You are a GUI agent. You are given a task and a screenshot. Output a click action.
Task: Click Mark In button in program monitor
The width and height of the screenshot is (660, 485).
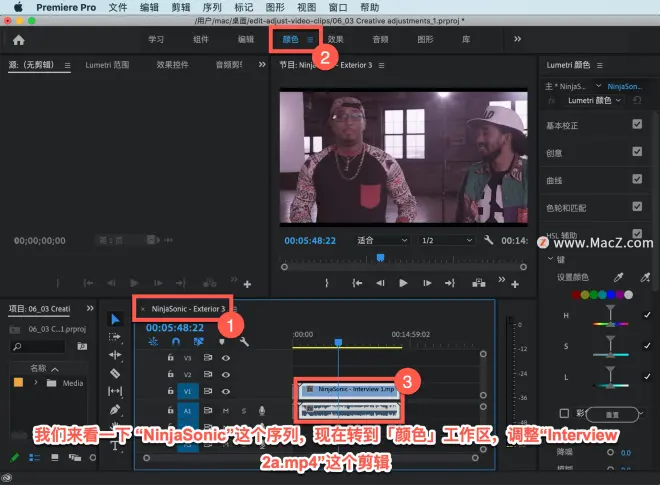pyautogui.click(x=327, y=283)
